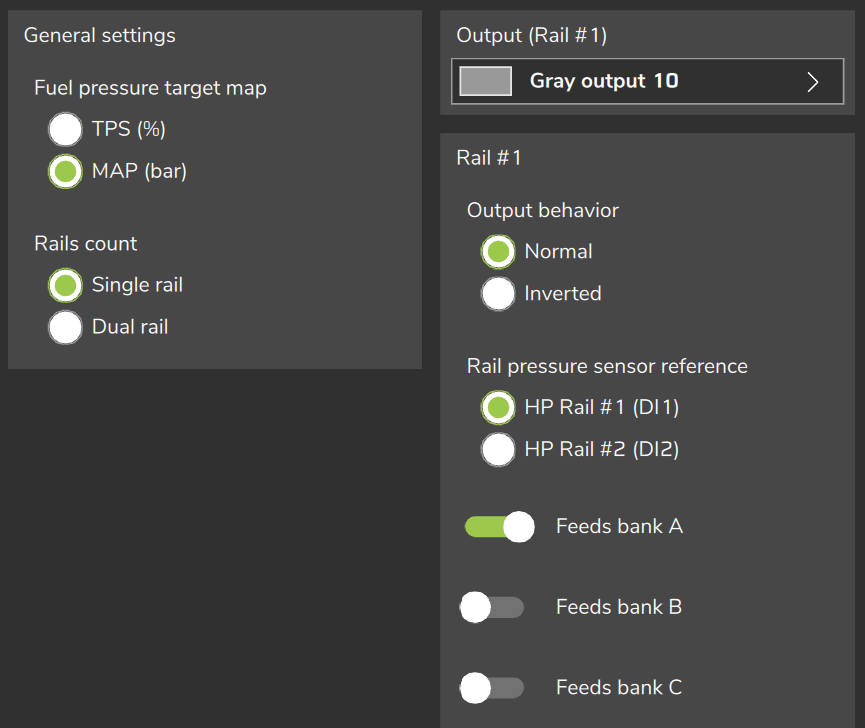This screenshot has height=728, width=865.
Task: Click the General settings heading
Action: tap(100, 36)
